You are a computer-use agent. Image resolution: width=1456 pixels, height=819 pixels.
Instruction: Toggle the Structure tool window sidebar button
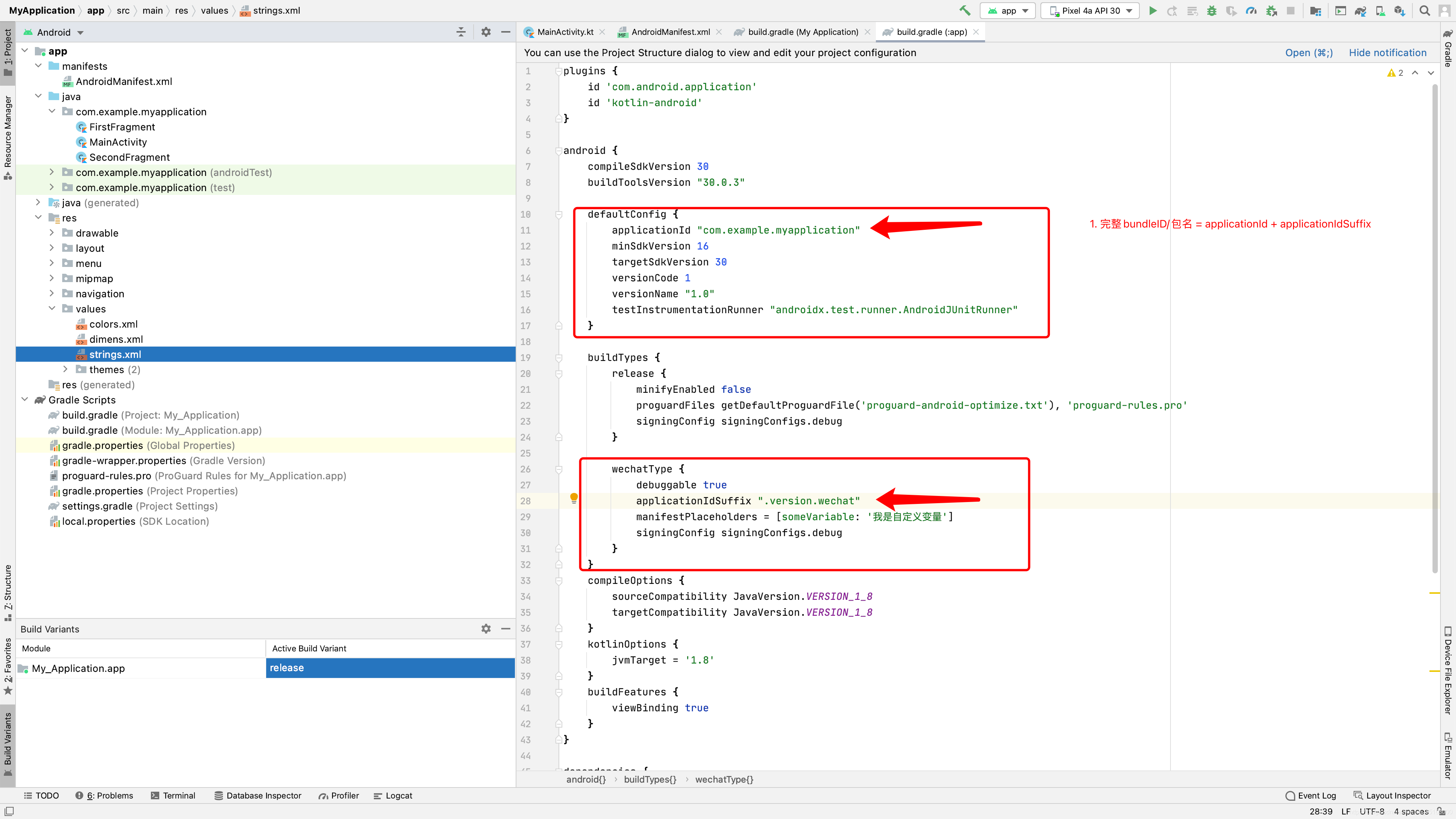coord(8,592)
